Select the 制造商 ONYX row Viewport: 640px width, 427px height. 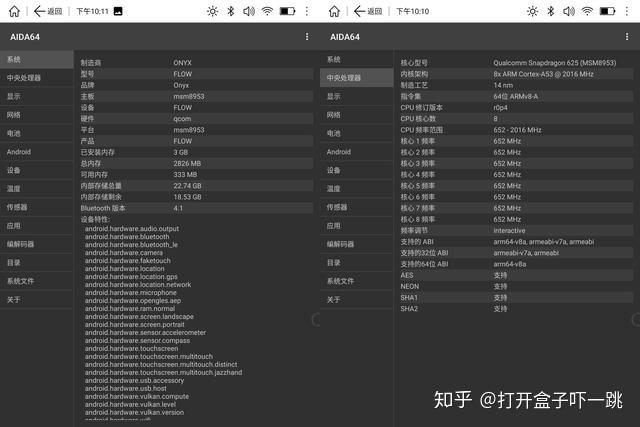click(x=196, y=63)
